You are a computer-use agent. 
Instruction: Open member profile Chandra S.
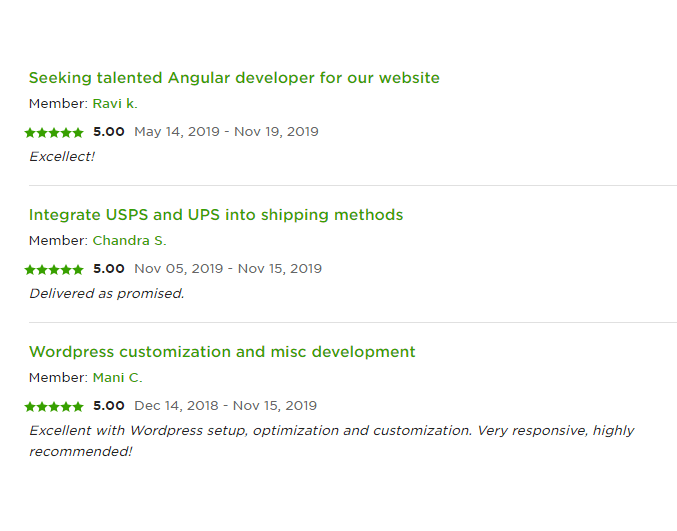[130, 240]
